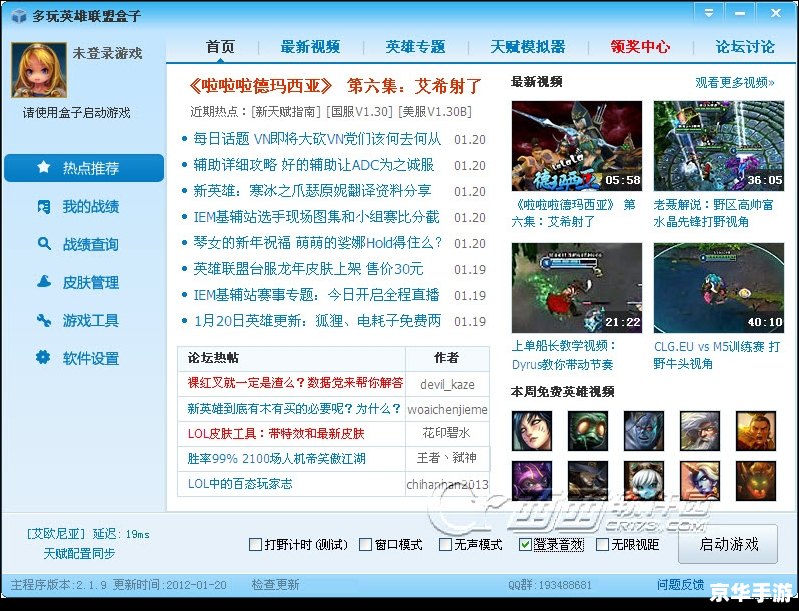
Task: Switch to 天赋模拟器 tab
Action: coord(528,47)
